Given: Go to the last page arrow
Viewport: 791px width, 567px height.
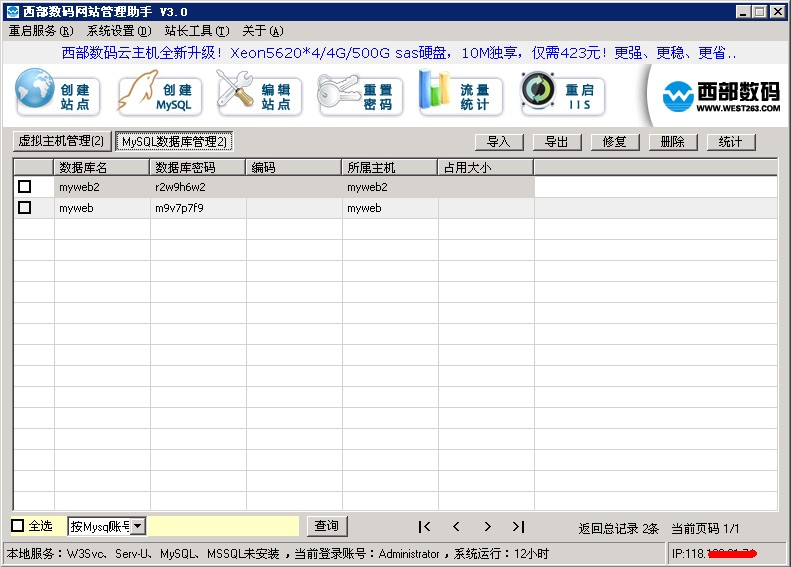Looking at the screenshot, I should pyautogui.click(x=518, y=527).
